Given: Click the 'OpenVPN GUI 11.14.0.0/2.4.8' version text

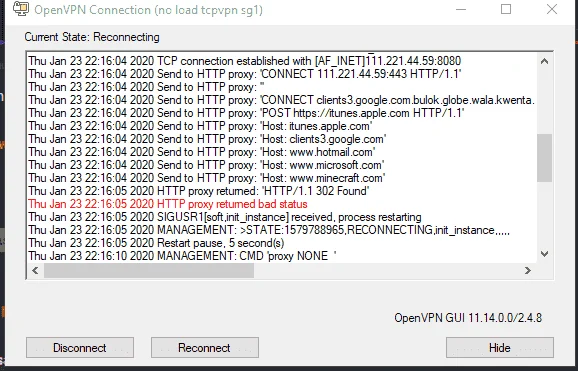Looking at the screenshot, I should click(468, 318).
